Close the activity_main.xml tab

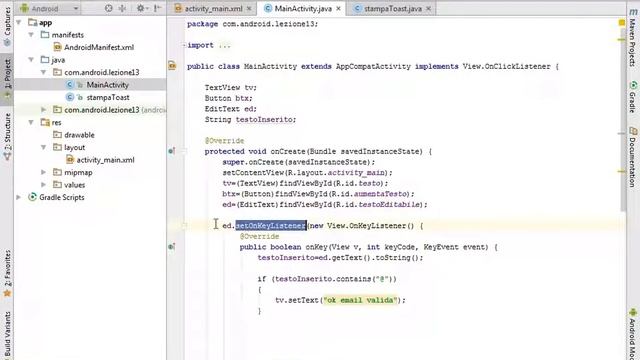click(249, 9)
